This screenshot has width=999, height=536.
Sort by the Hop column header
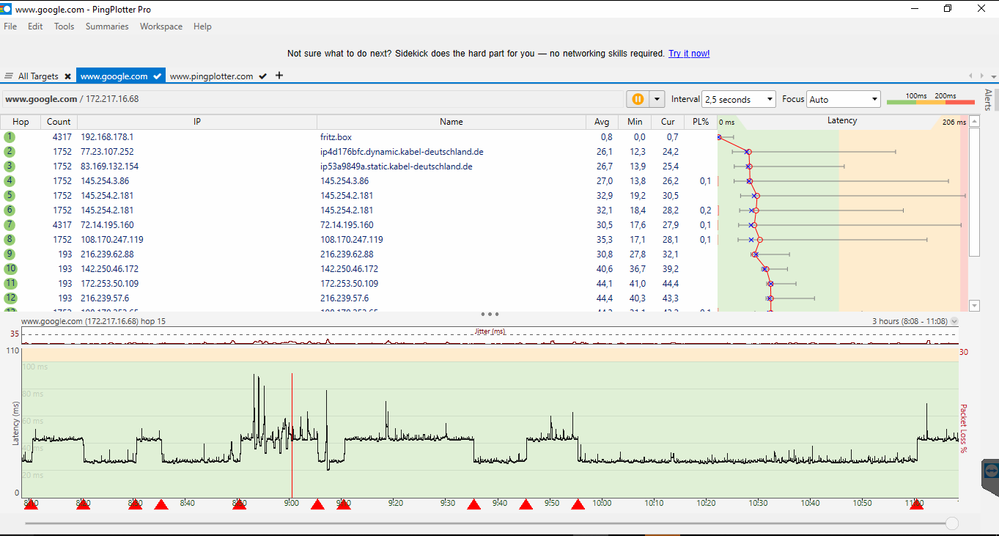click(20, 122)
